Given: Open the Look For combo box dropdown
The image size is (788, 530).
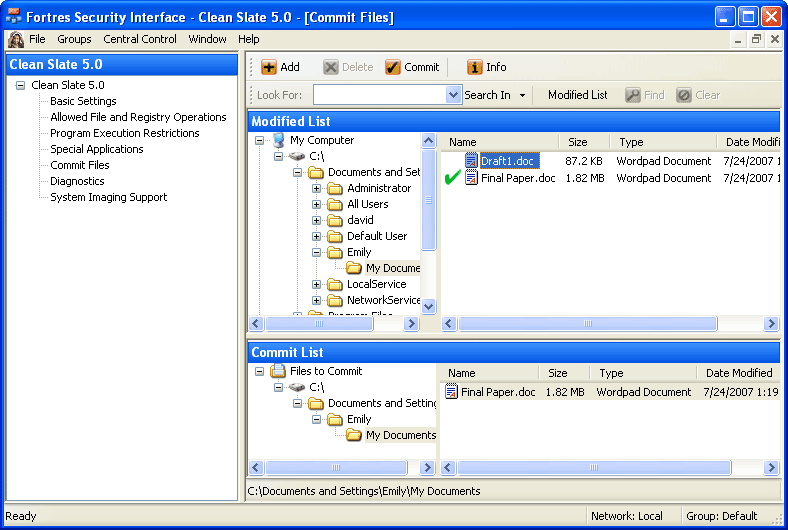Looking at the screenshot, I should point(453,94).
